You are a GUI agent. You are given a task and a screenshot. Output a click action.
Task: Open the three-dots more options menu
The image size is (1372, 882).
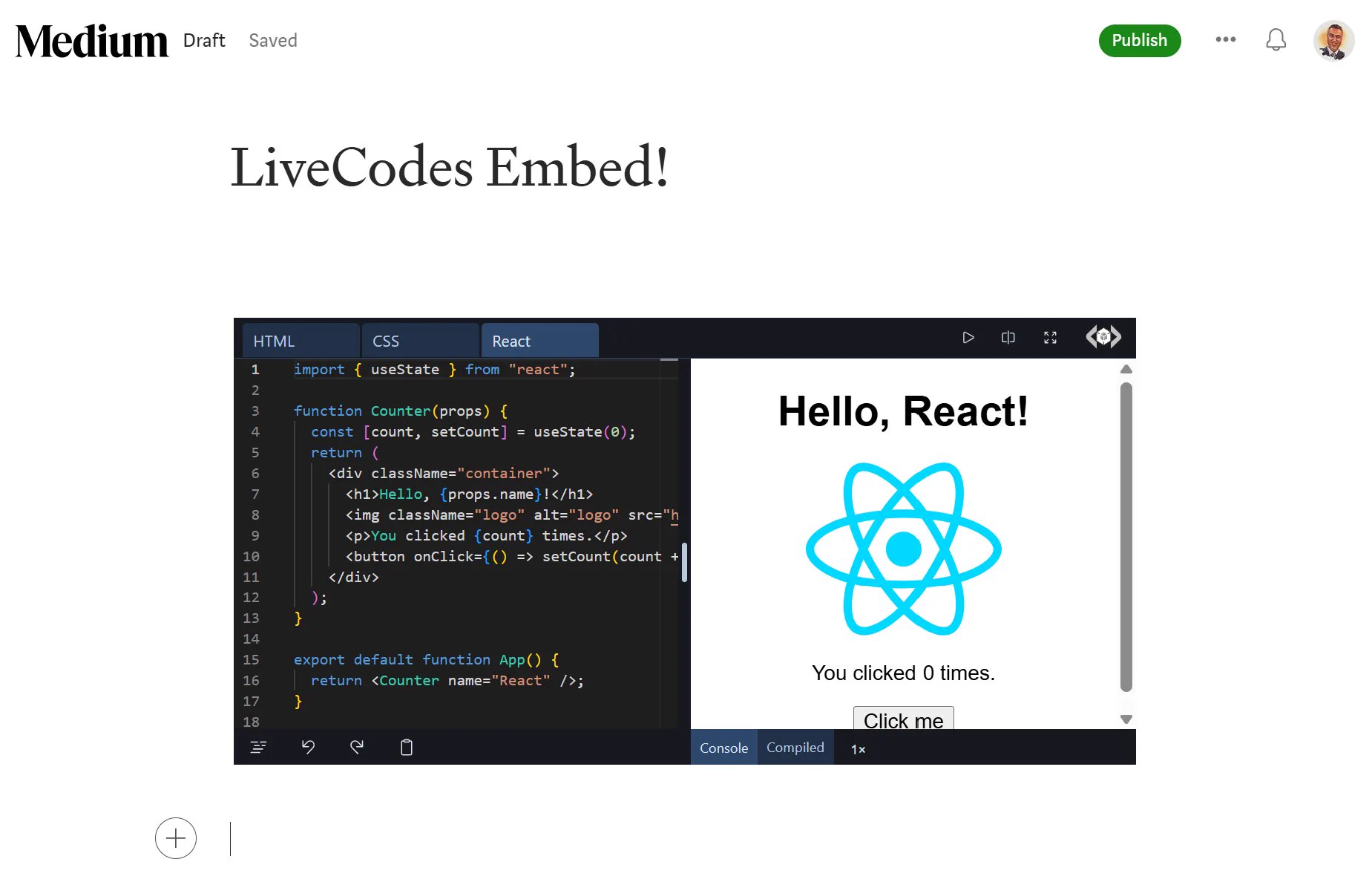(1226, 39)
